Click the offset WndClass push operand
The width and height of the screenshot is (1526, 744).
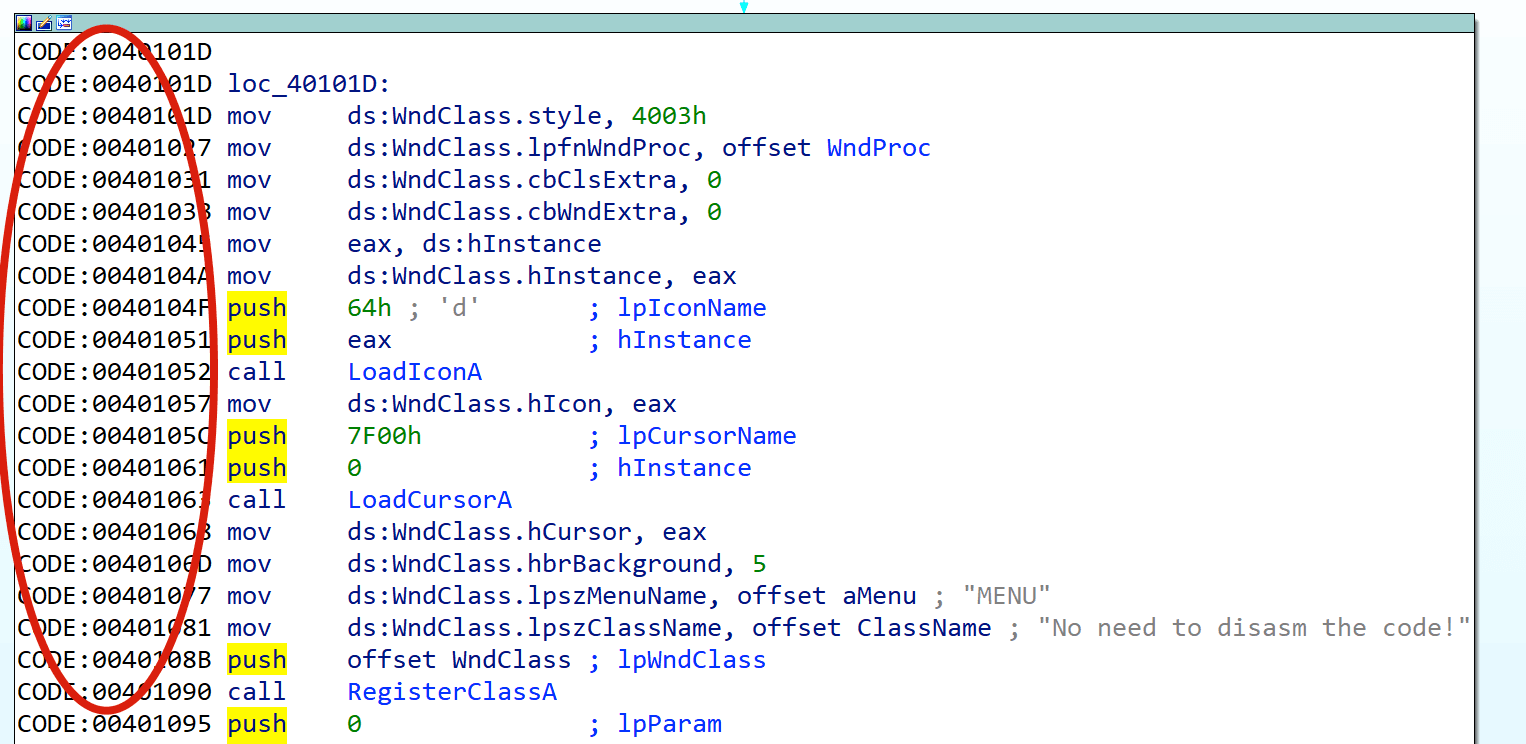[459, 660]
